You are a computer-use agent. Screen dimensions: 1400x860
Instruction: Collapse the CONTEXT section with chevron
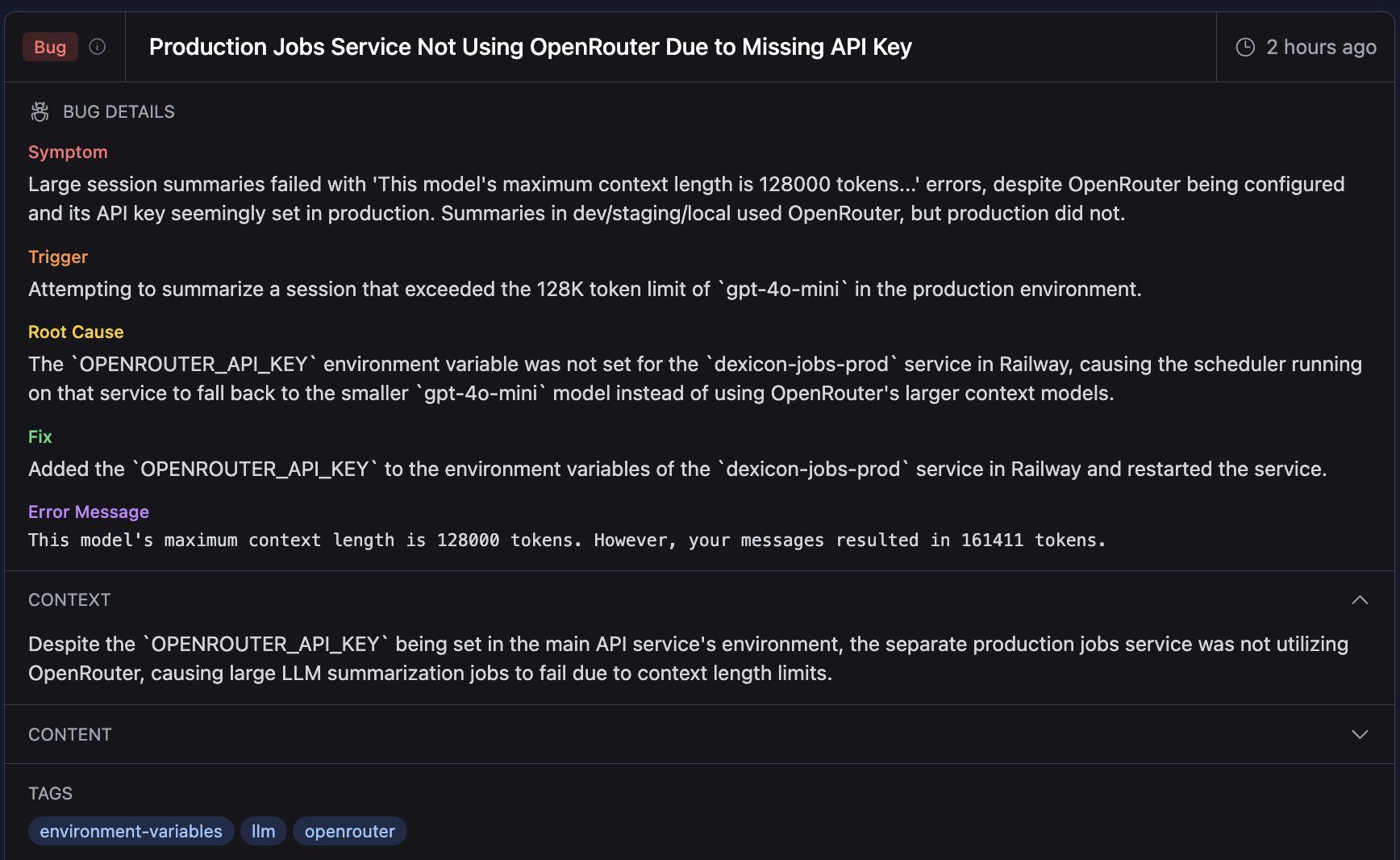point(1360,599)
